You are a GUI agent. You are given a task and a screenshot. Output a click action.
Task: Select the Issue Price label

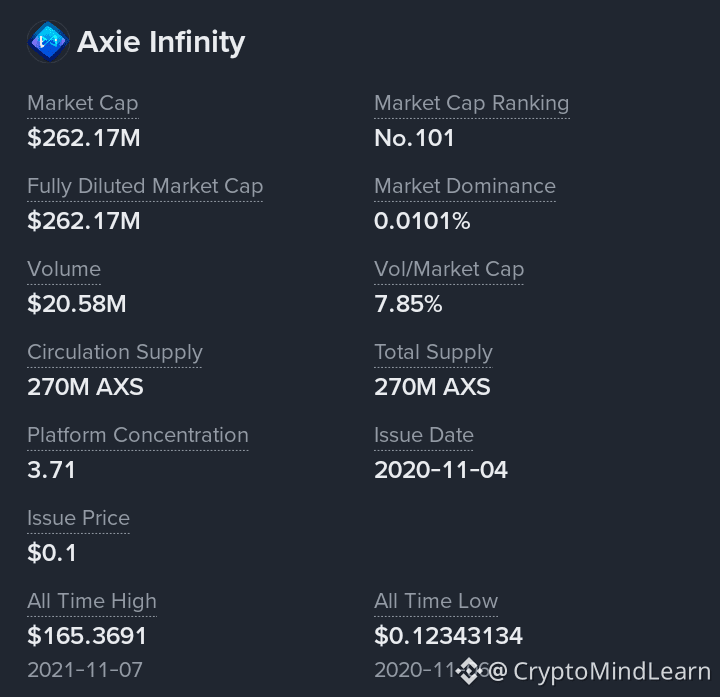79,518
